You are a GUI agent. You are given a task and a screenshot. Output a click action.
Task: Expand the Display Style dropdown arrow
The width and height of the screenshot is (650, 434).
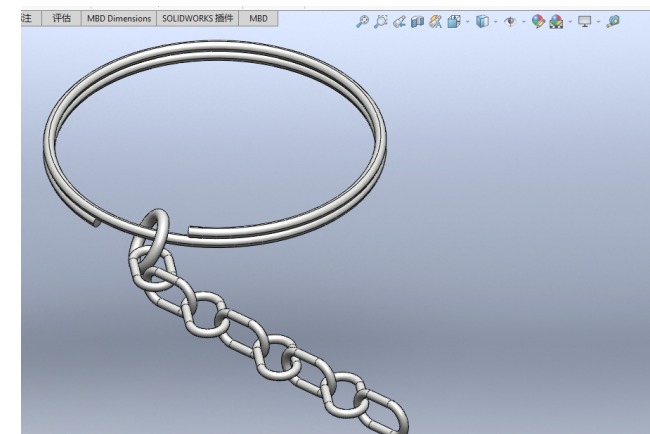[x=496, y=22]
